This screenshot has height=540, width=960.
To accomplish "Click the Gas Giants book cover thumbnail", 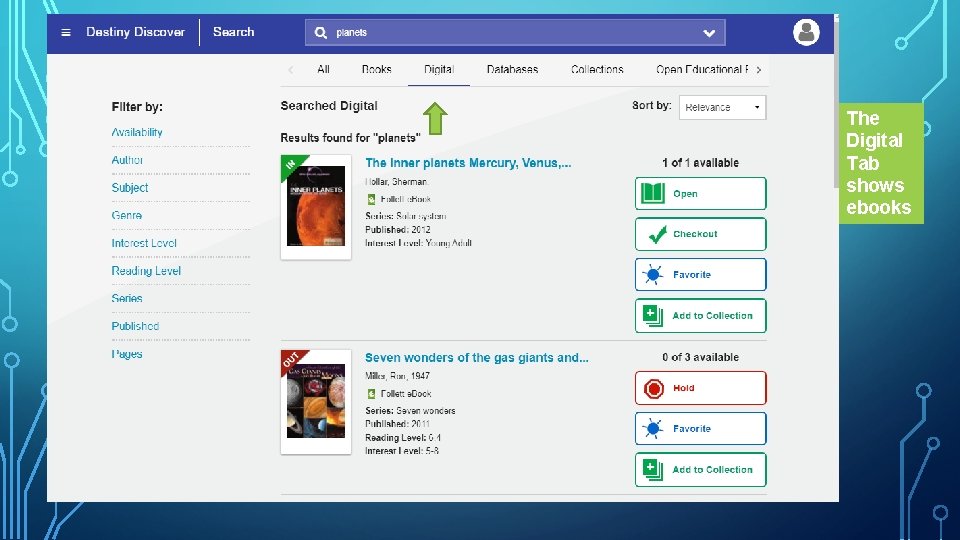I will (x=316, y=402).
